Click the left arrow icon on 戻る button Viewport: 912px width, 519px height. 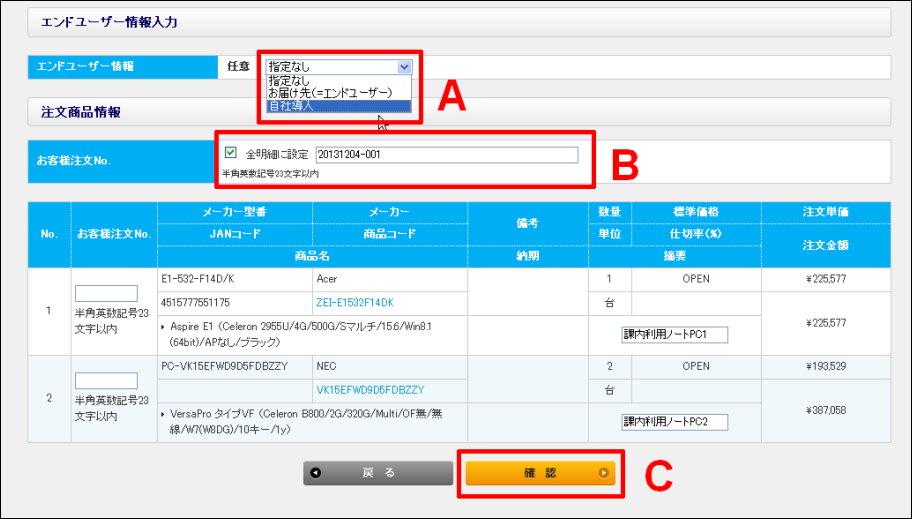[x=317, y=473]
